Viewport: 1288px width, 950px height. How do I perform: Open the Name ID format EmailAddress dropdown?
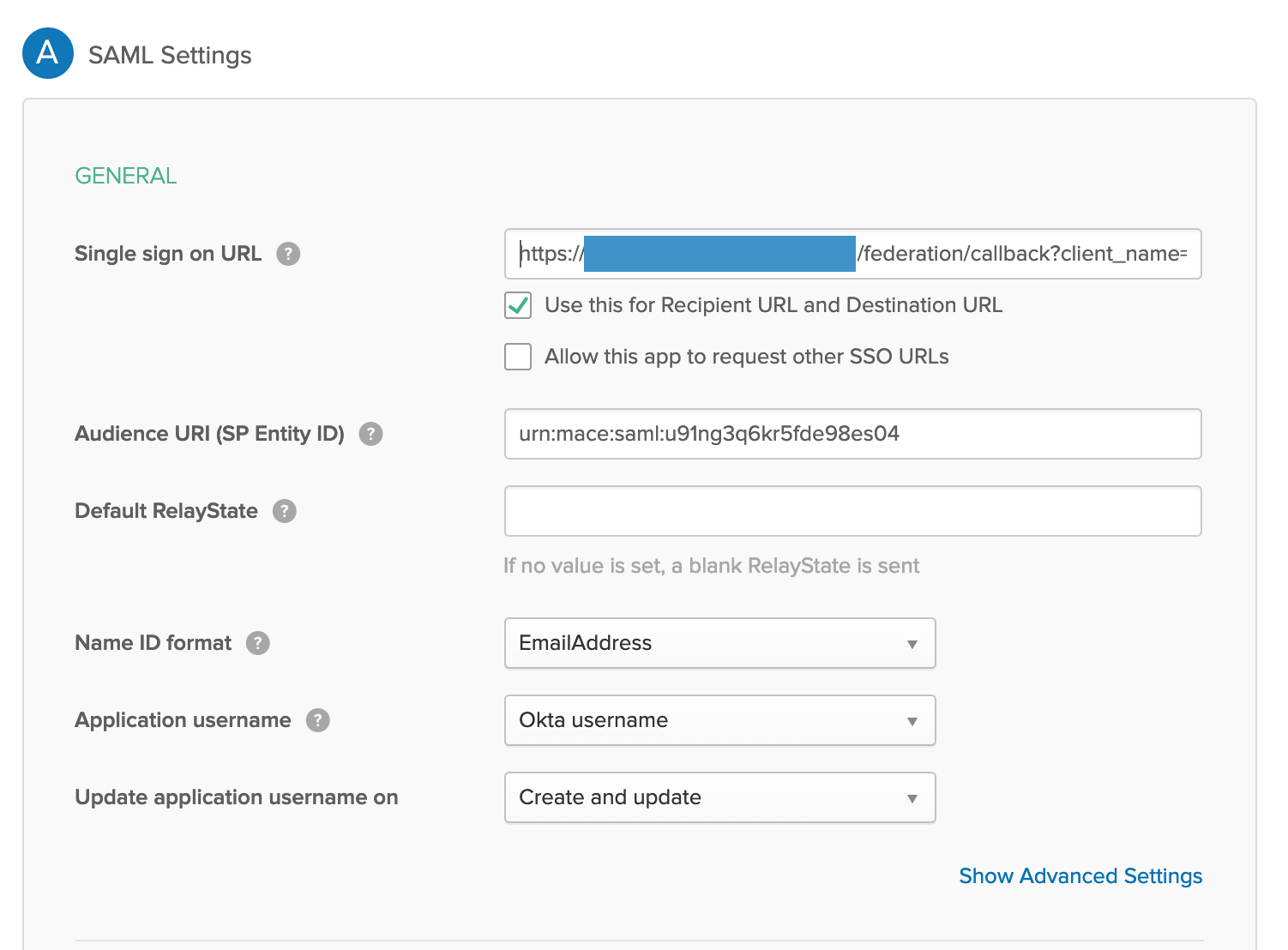tap(719, 643)
